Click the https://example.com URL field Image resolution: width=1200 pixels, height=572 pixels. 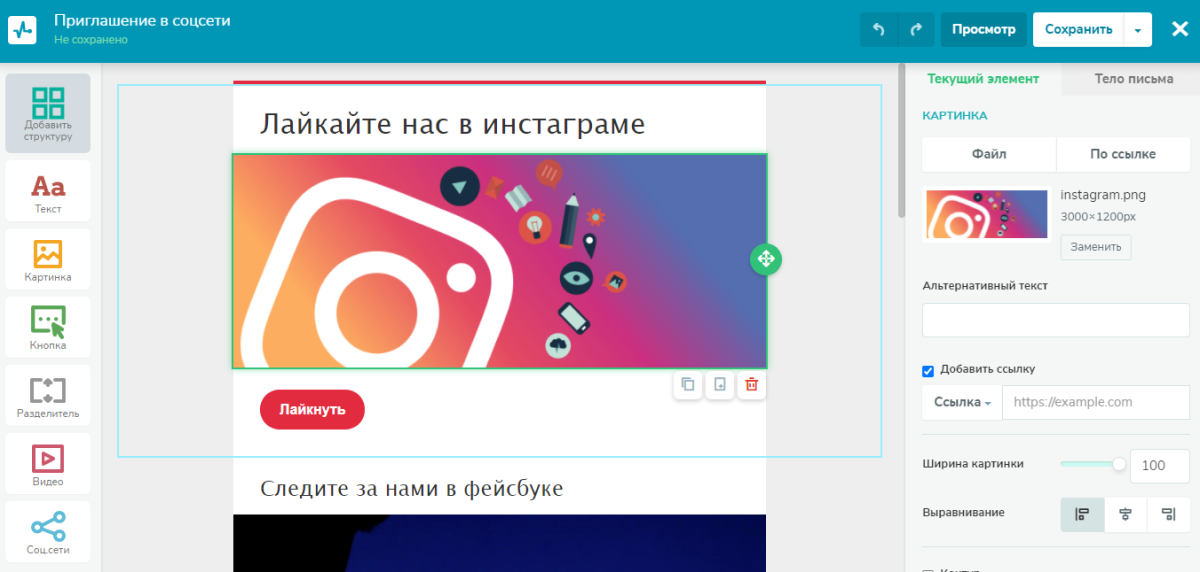1096,402
